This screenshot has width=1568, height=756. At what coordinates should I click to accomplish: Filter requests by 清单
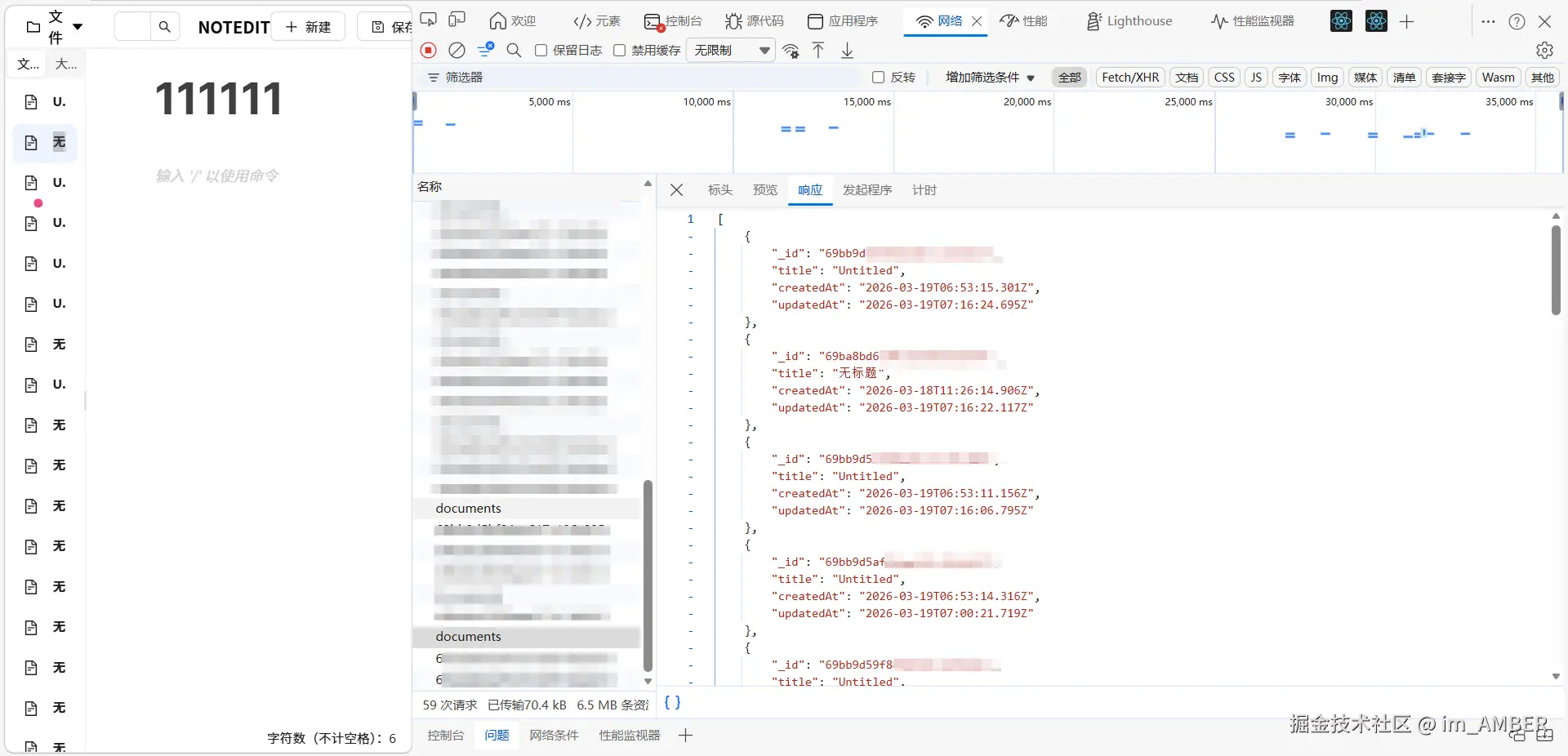point(1404,78)
